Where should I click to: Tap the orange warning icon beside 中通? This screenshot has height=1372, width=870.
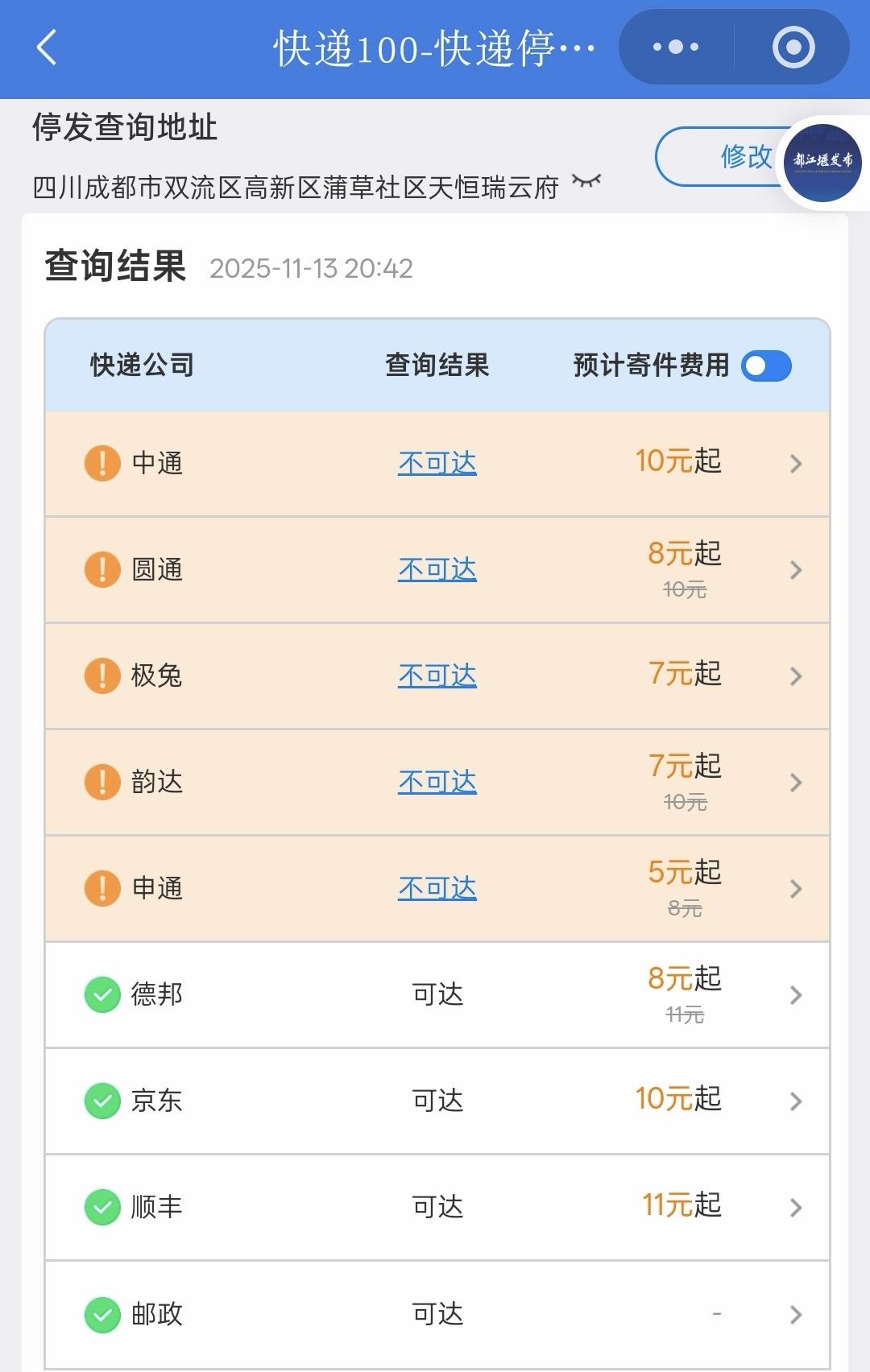102,463
